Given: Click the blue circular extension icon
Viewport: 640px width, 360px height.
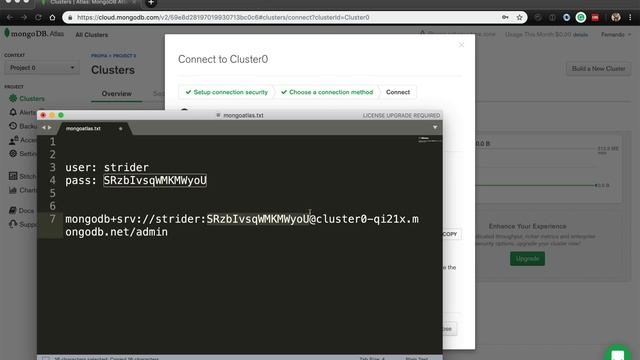Looking at the screenshot, I should 567,18.
